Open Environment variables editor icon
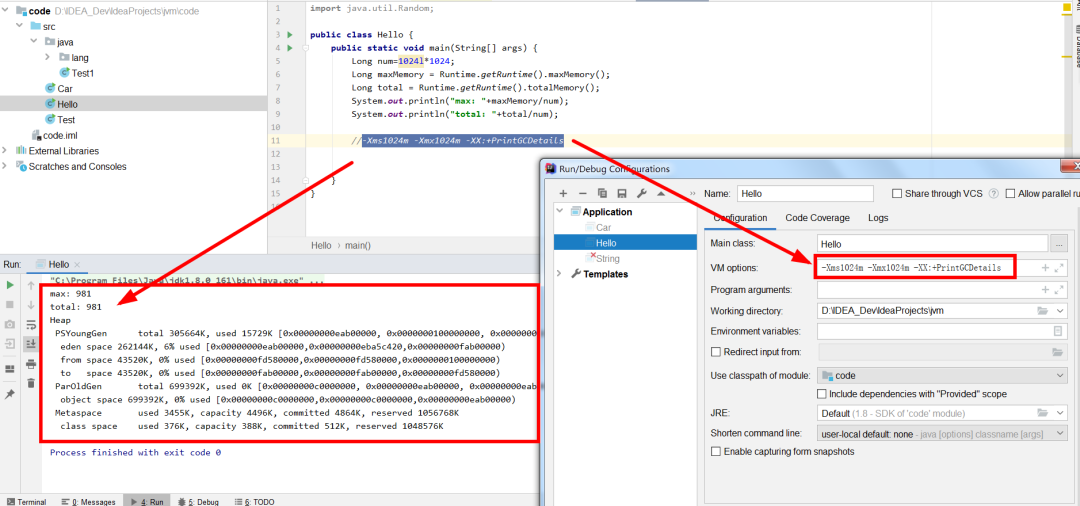The height and width of the screenshot is (506, 1080). tap(1058, 331)
